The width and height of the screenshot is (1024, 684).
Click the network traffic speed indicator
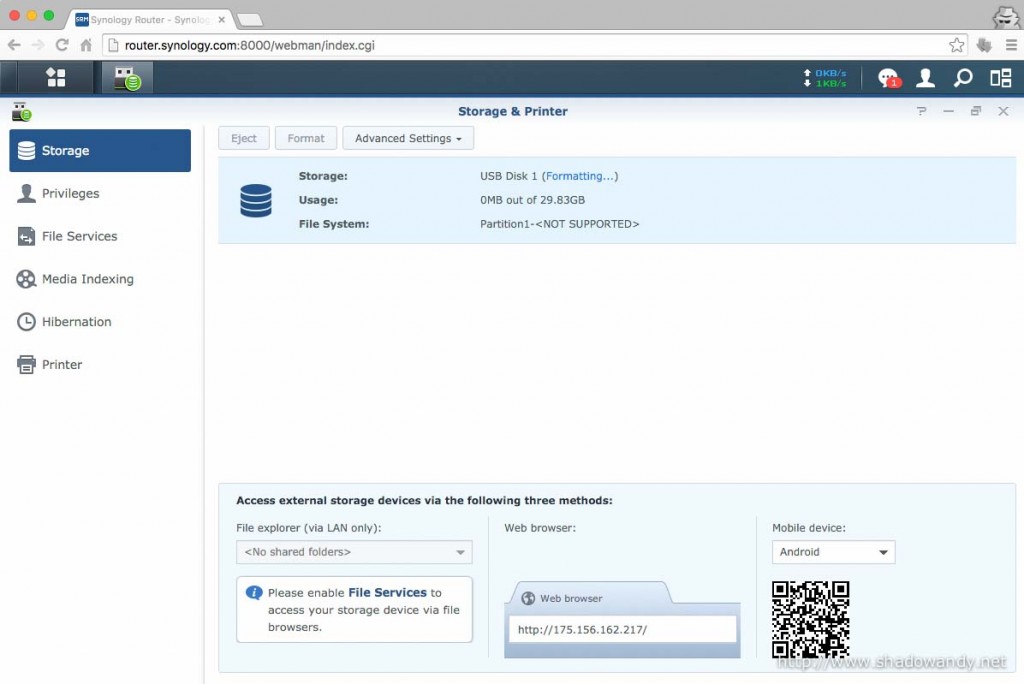click(826, 77)
